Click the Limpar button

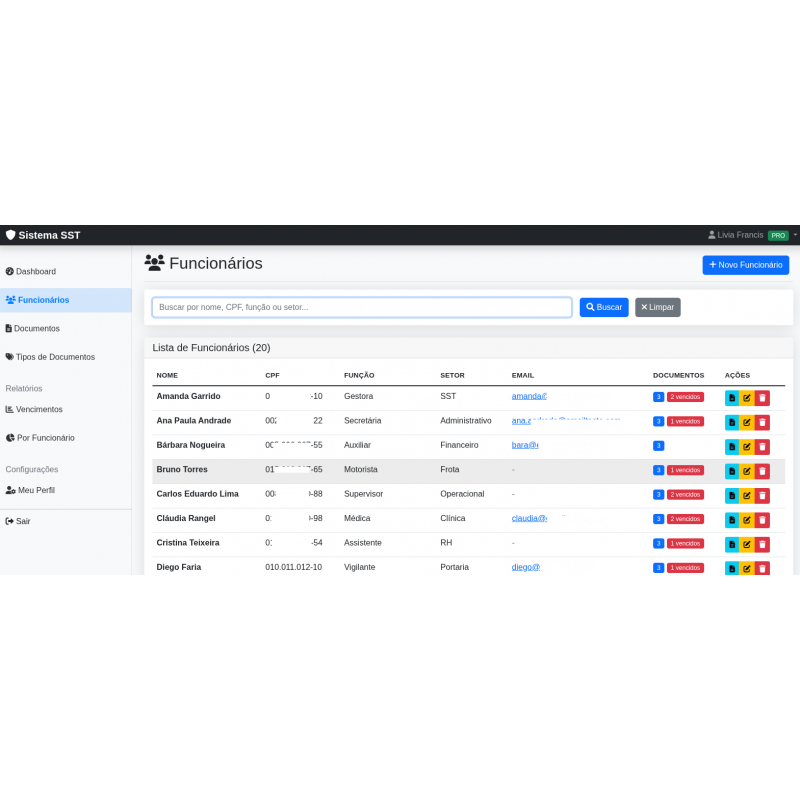(657, 307)
